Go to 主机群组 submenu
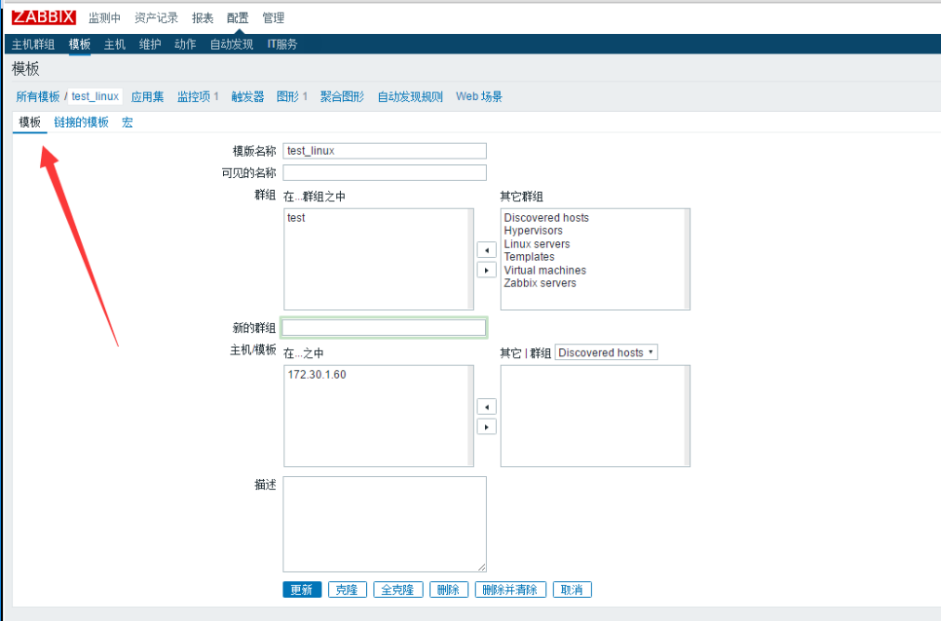Image resolution: width=941 pixels, height=621 pixels. pos(33,44)
